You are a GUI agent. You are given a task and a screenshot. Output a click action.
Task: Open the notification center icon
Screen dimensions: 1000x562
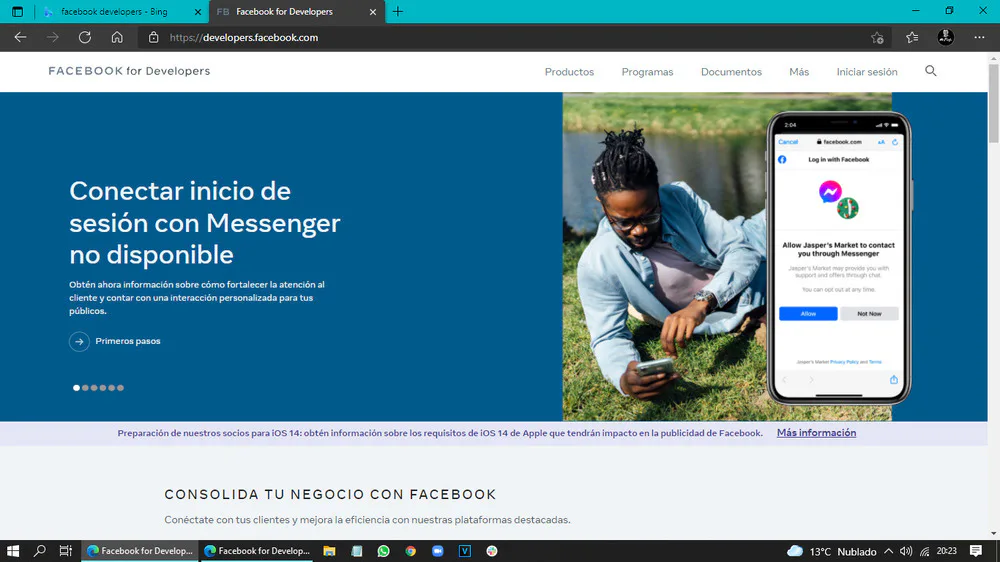coord(976,551)
